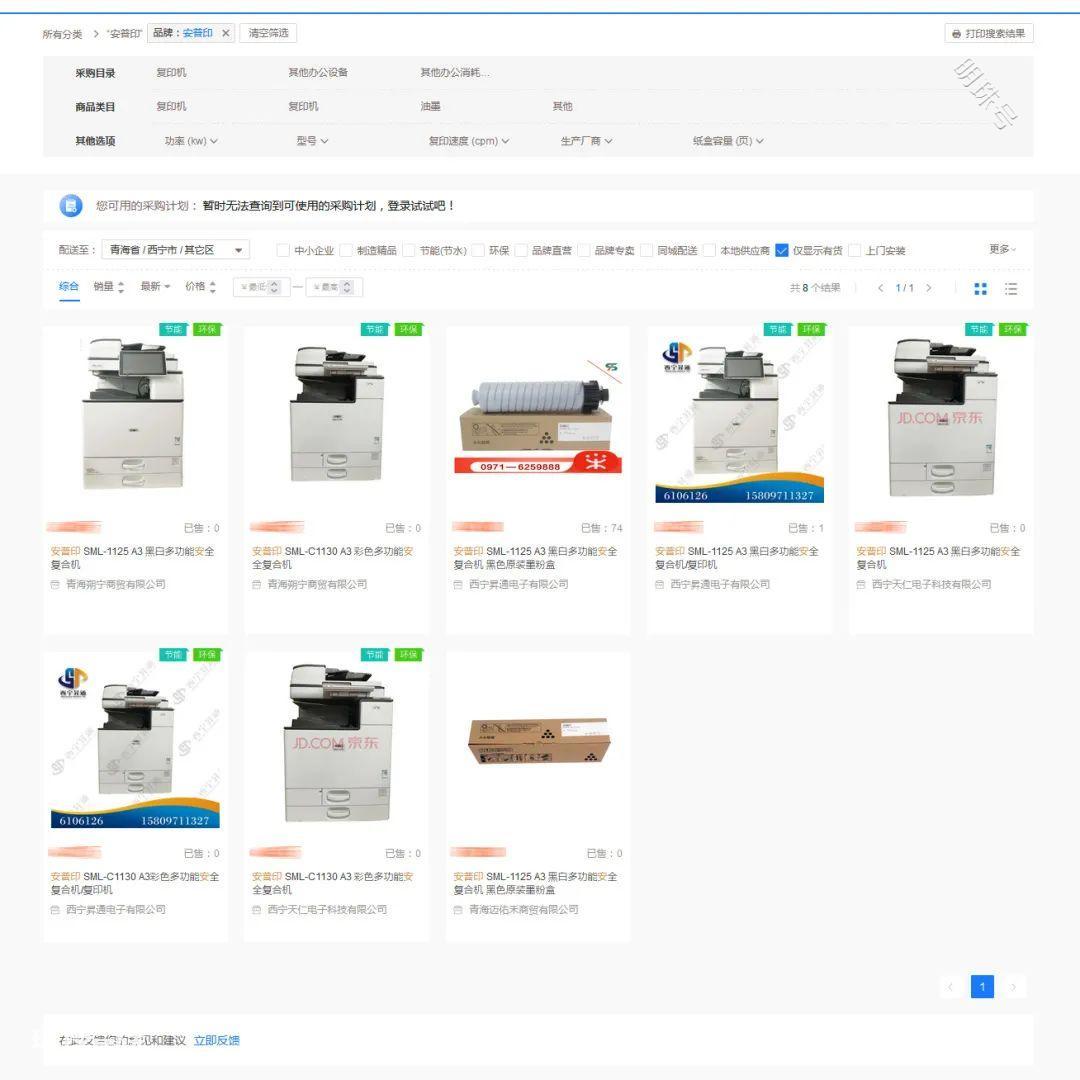Screen dimensions: 1080x1080
Task: Click 环保 badge on first SML-1125 product
Action: click(x=207, y=329)
